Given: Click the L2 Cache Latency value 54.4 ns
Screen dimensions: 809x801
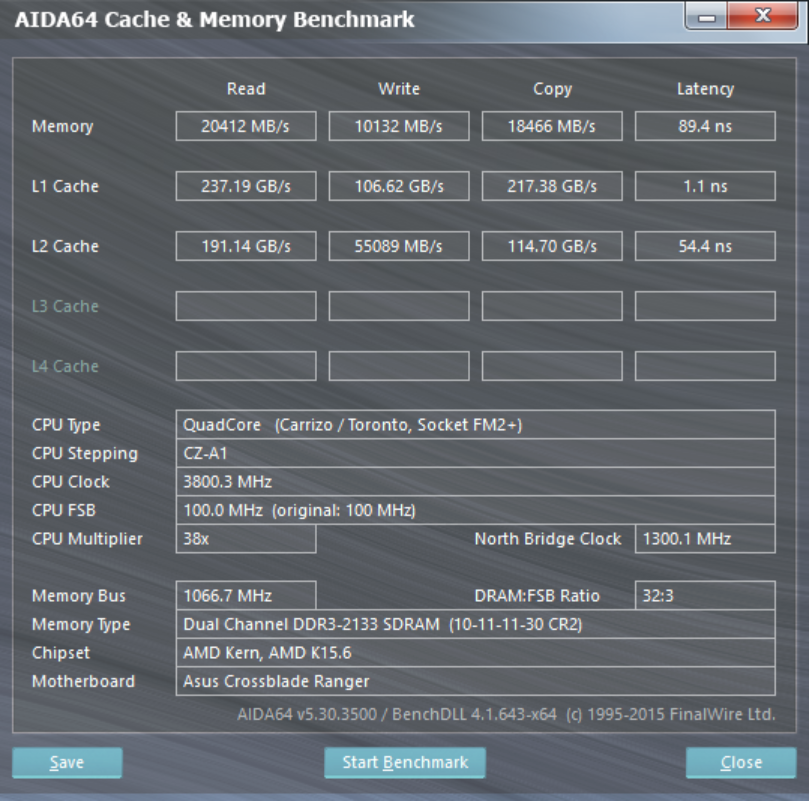Looking at the screenshot, I should point(705,246).
